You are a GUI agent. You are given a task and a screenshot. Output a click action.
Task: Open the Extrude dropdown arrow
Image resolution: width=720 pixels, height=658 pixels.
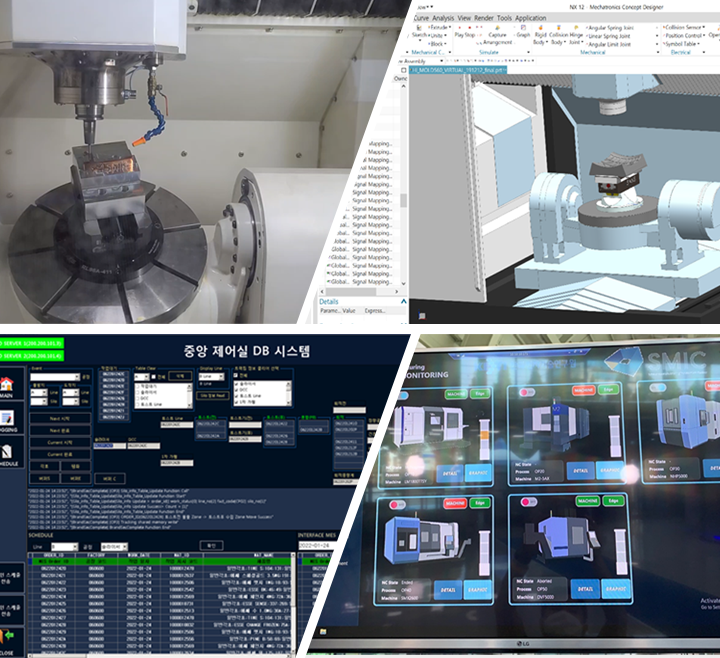click(x=449, y=29)
